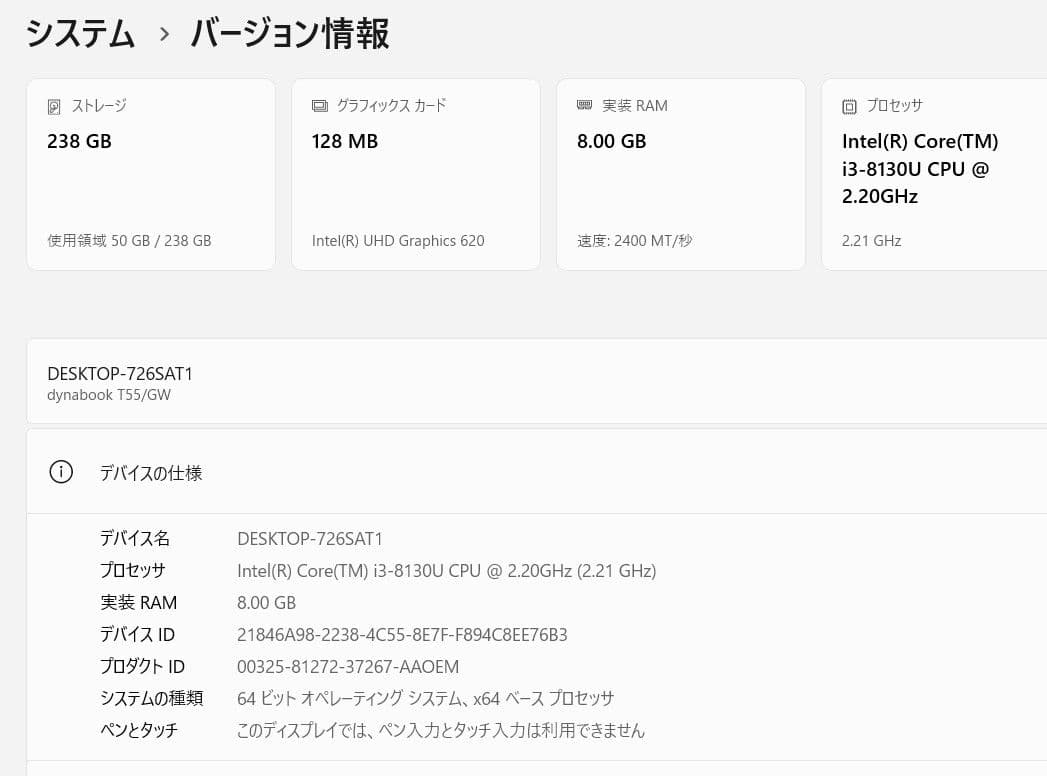Click the バージョン情報 breadcrumb label
The image size is (1047, 776).
point(290,33)
